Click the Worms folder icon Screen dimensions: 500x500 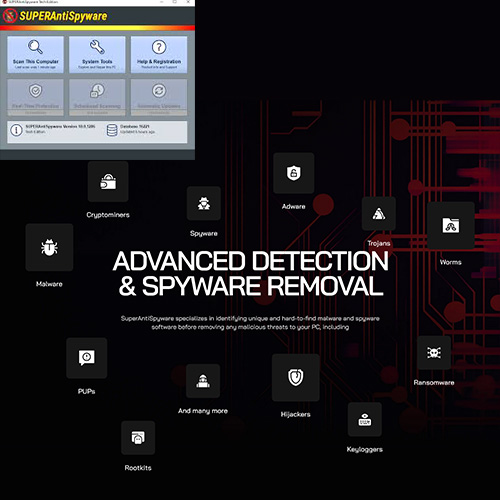451,225
